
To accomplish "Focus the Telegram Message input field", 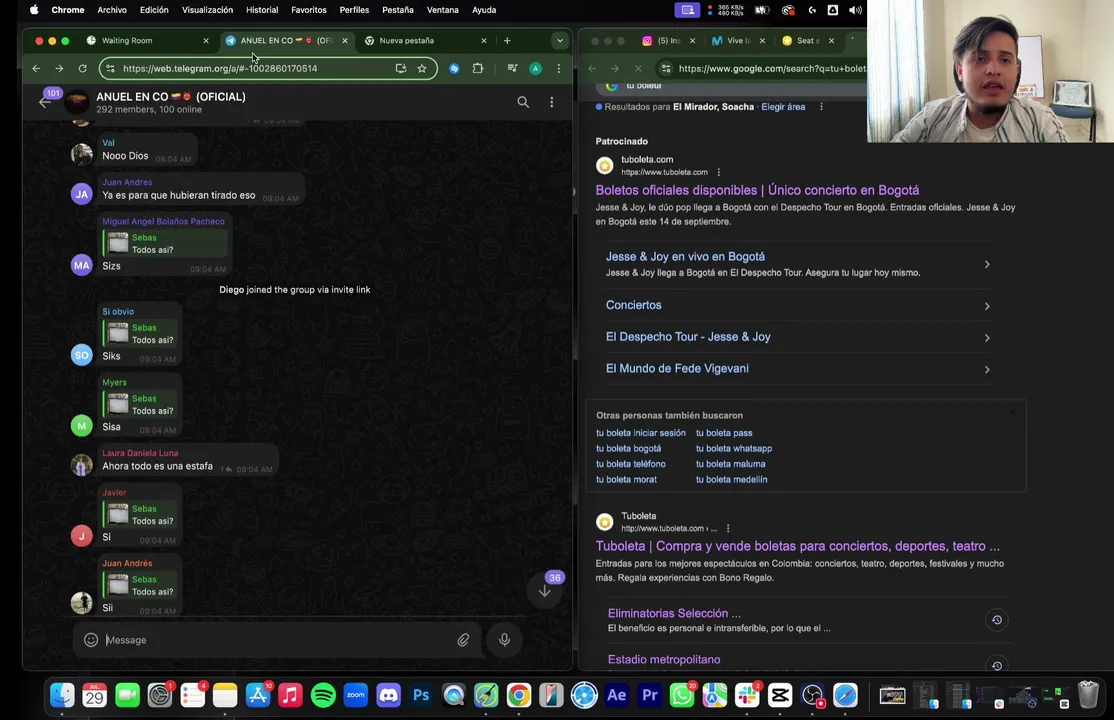I will click(277, 640).
